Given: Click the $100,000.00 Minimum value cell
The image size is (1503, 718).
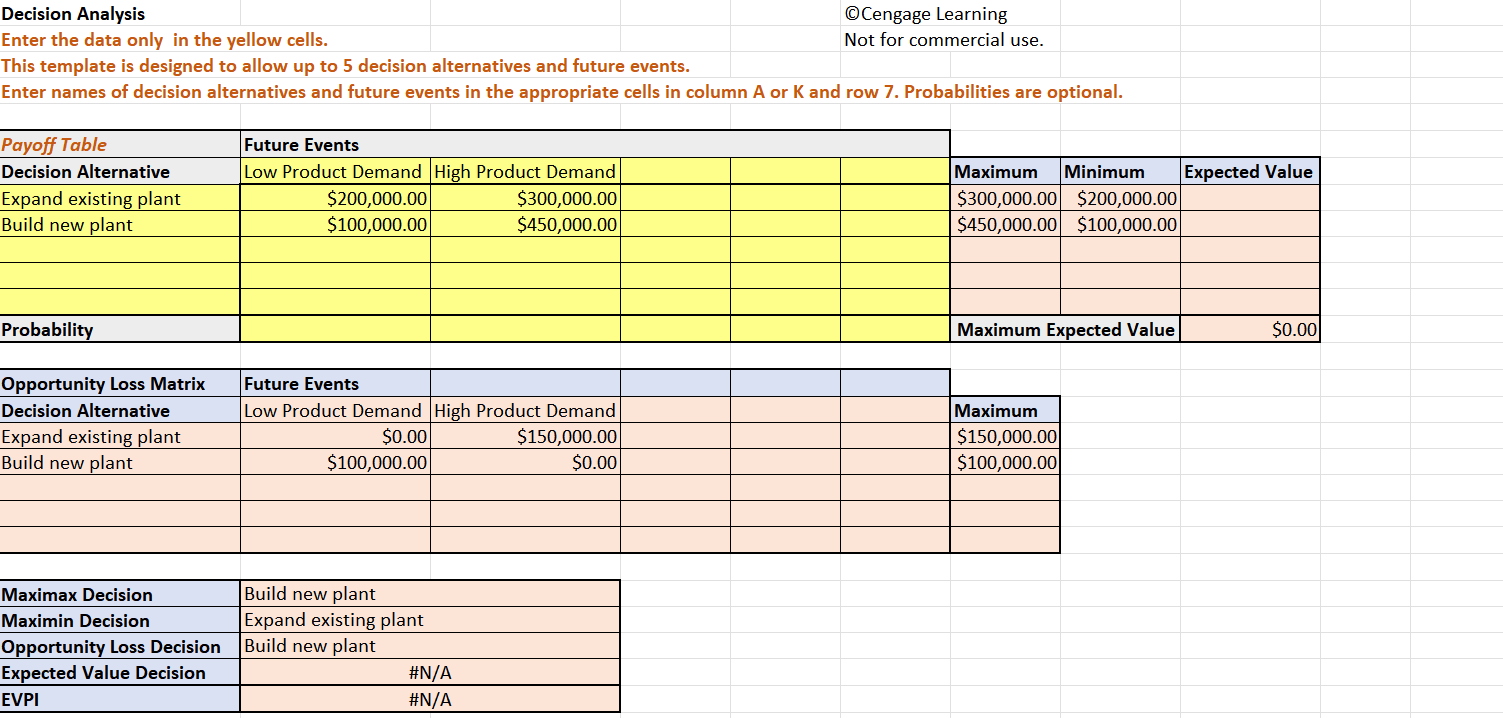Looking at the screenshot, I should click(1120, 224).
